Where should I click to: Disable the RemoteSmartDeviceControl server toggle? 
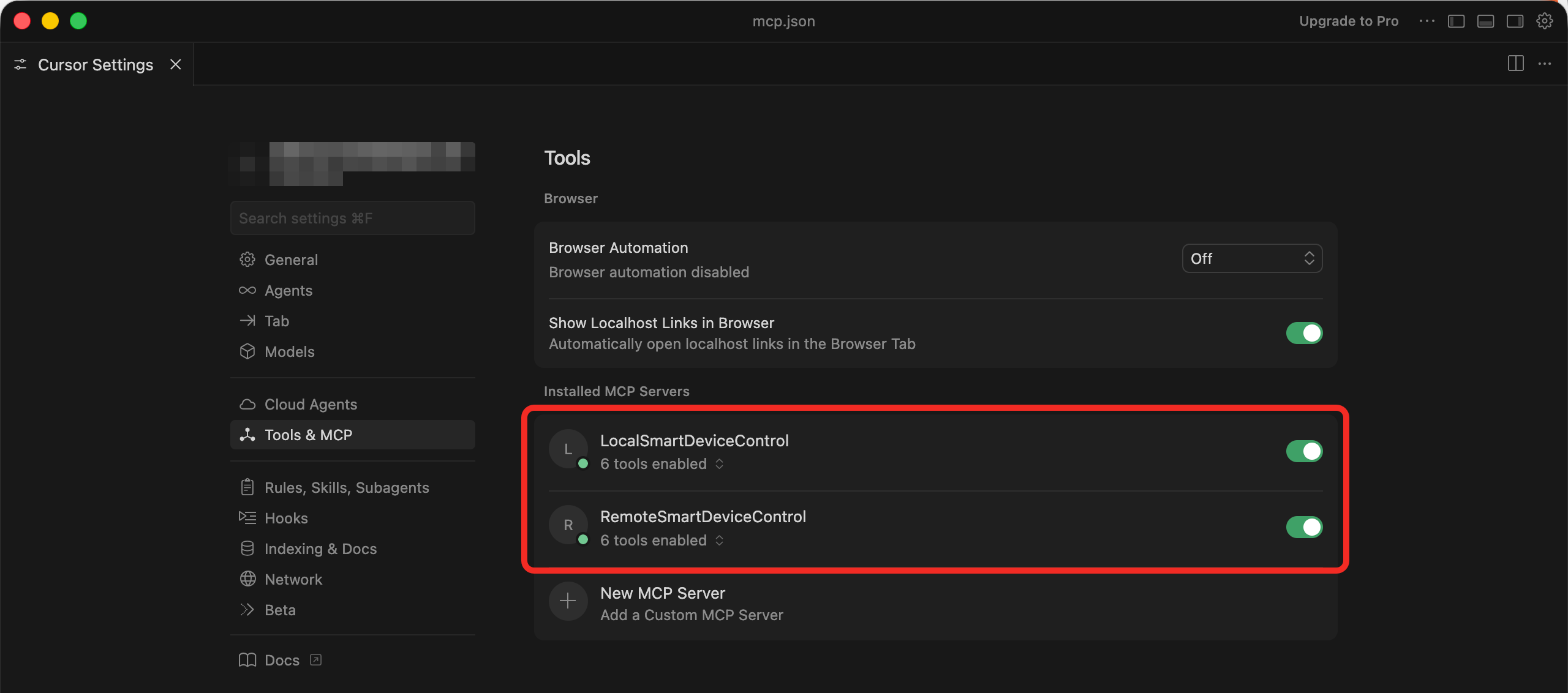coord(1304,527)
